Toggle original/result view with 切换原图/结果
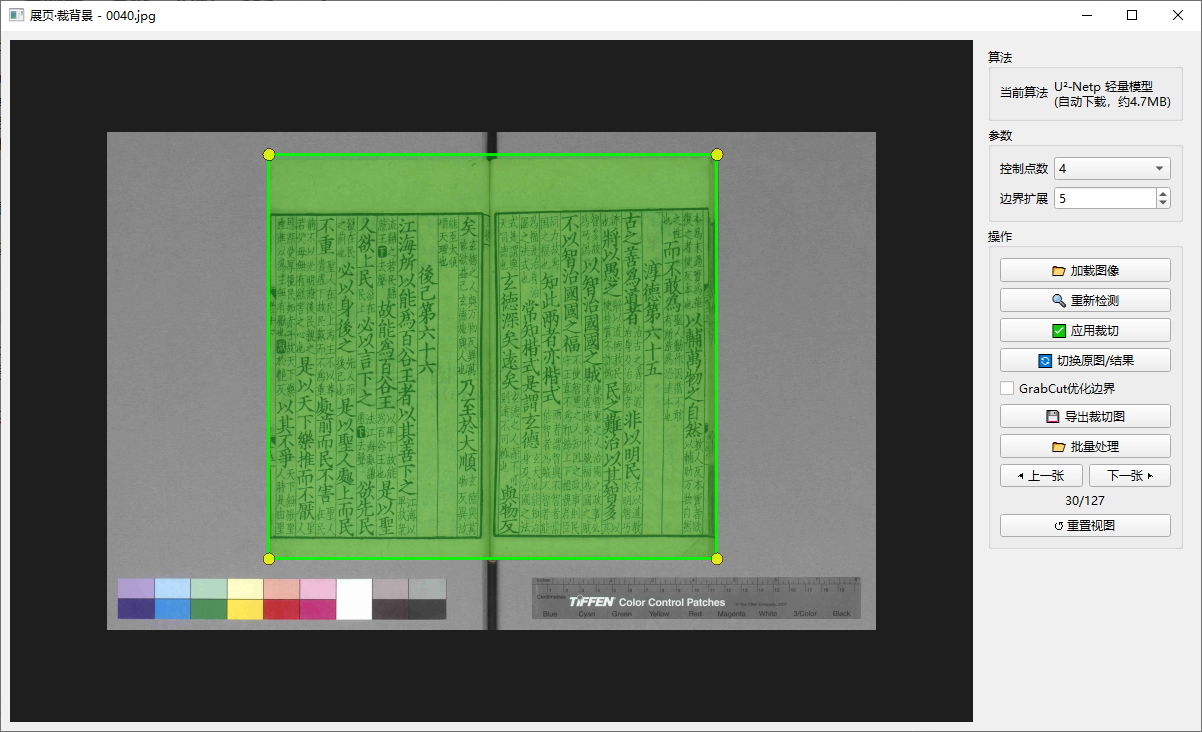Screen dimensions: 1202x732 [1085, 360]
